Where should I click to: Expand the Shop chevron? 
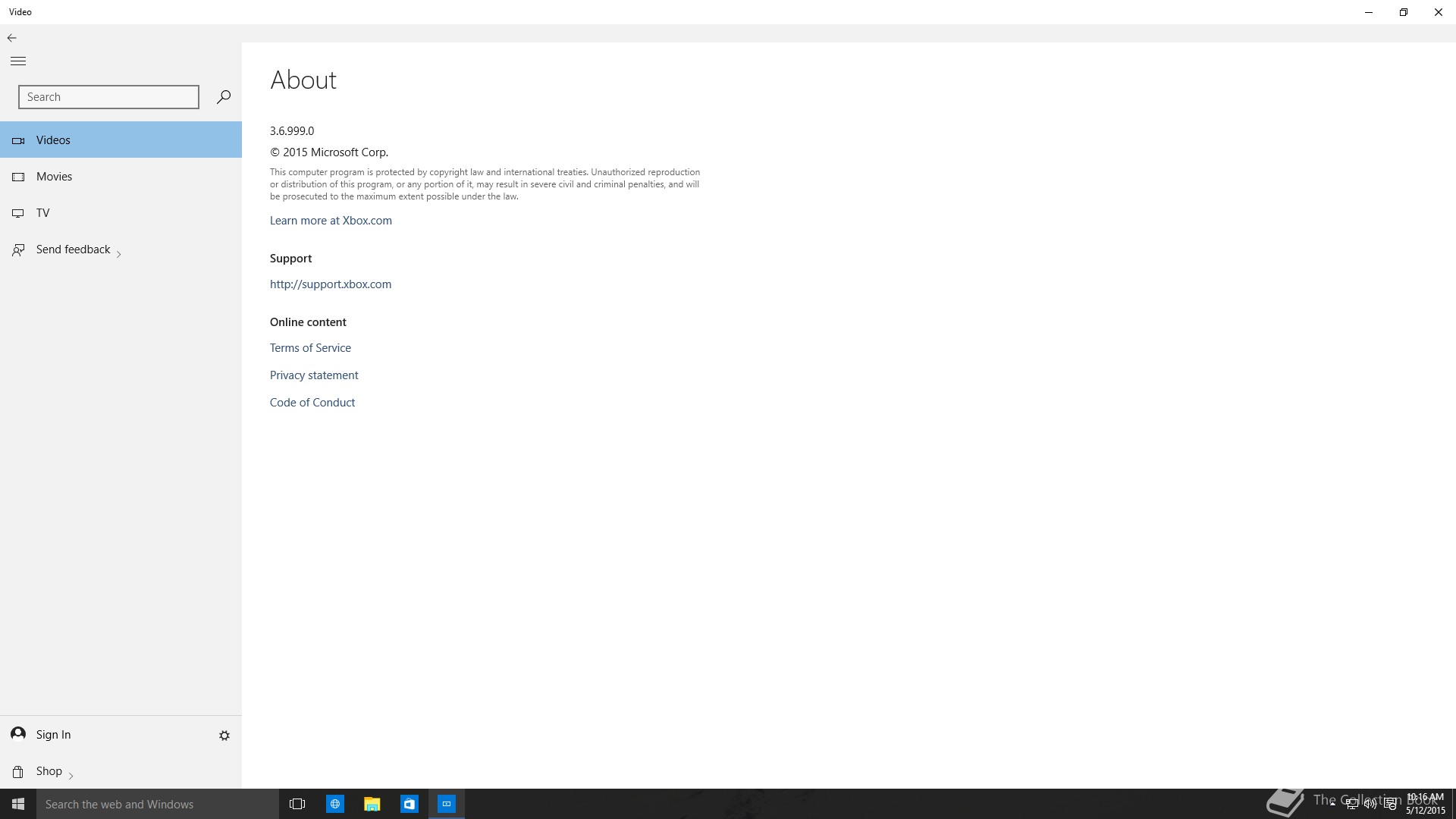71,775
